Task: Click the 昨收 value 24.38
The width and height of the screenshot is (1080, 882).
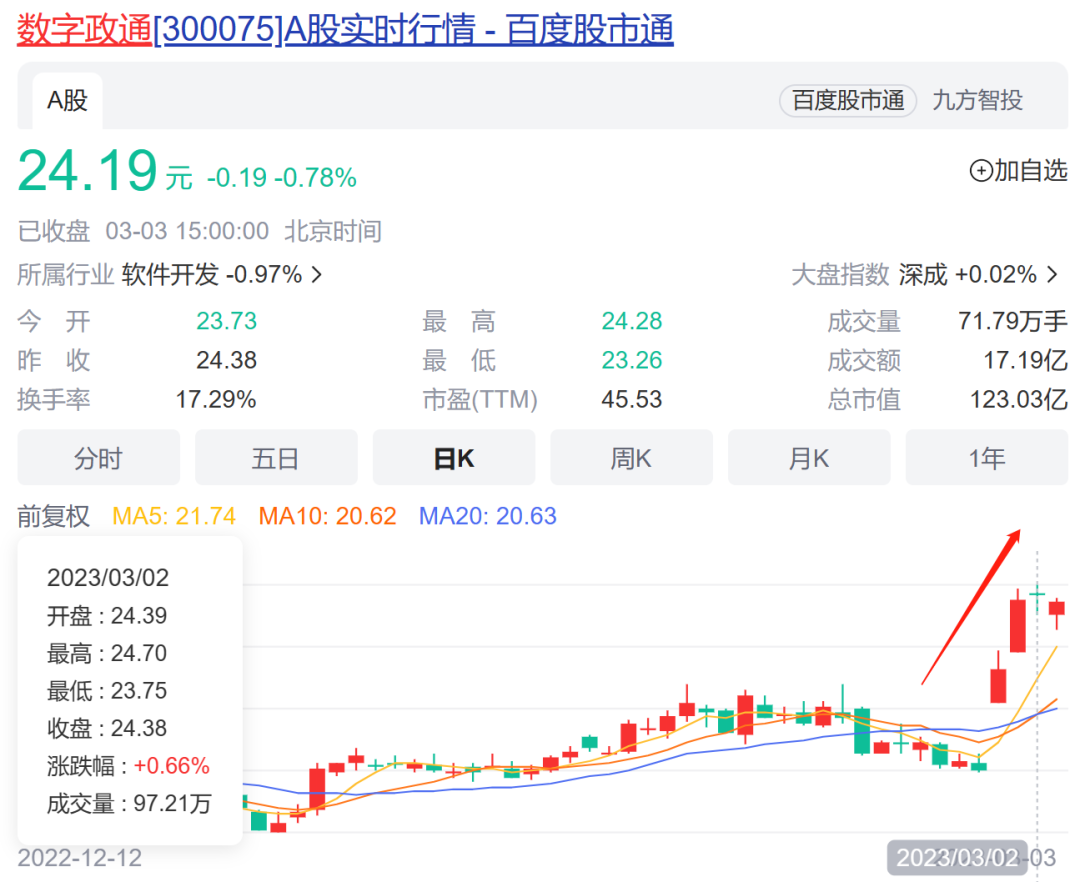Action: [x=227, y=360]
